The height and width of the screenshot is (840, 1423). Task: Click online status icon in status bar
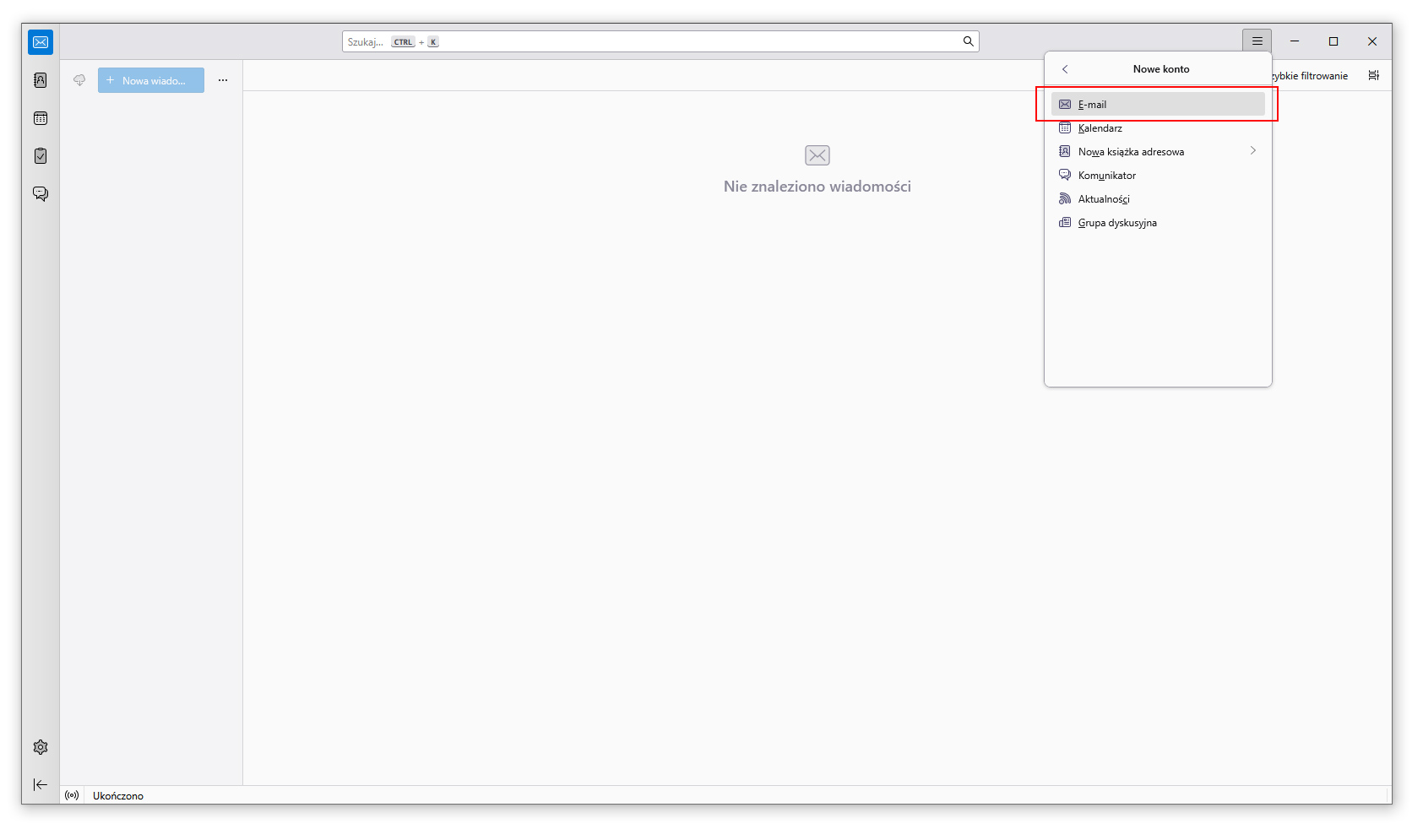point(72,795)
